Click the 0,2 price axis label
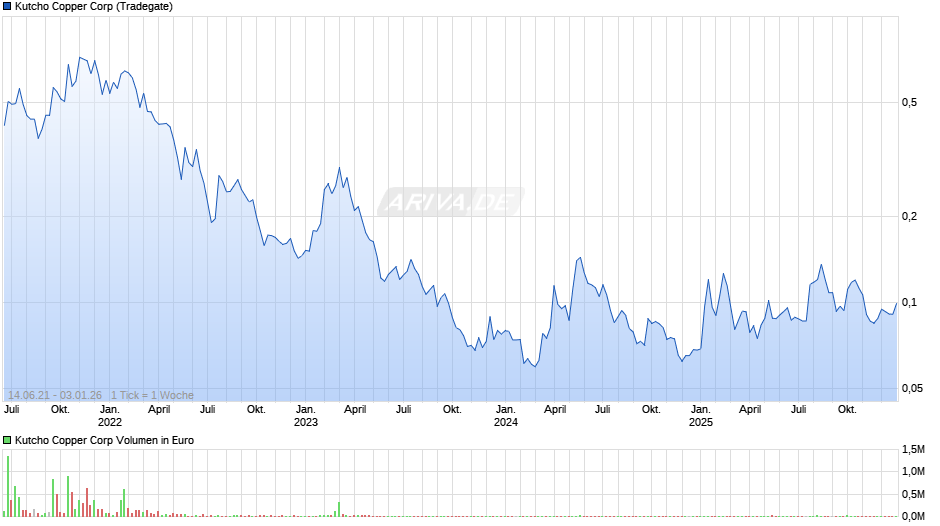 click(909, 217)
